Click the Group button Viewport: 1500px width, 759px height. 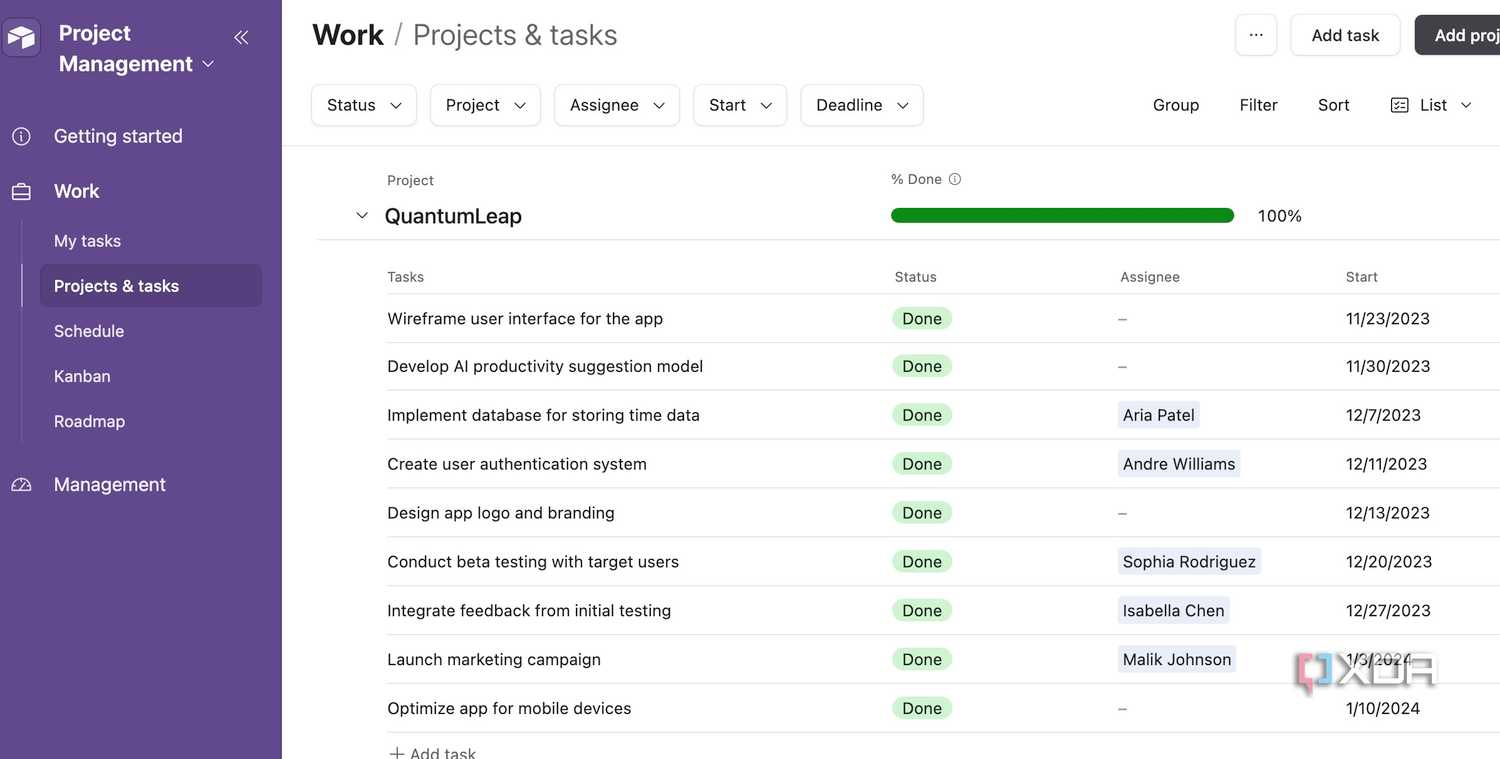[1176, 105]
